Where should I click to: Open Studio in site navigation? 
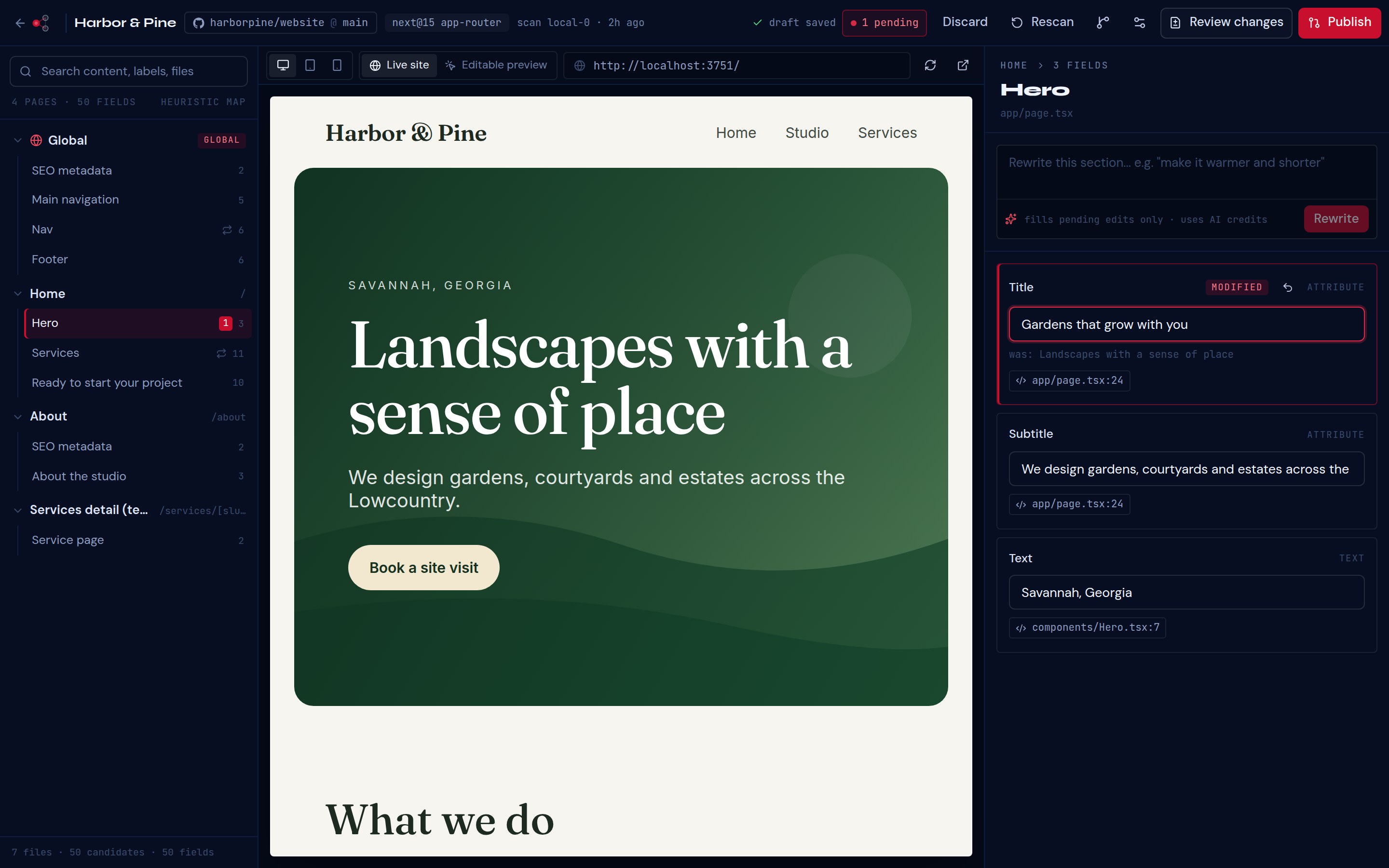[806, 133]
